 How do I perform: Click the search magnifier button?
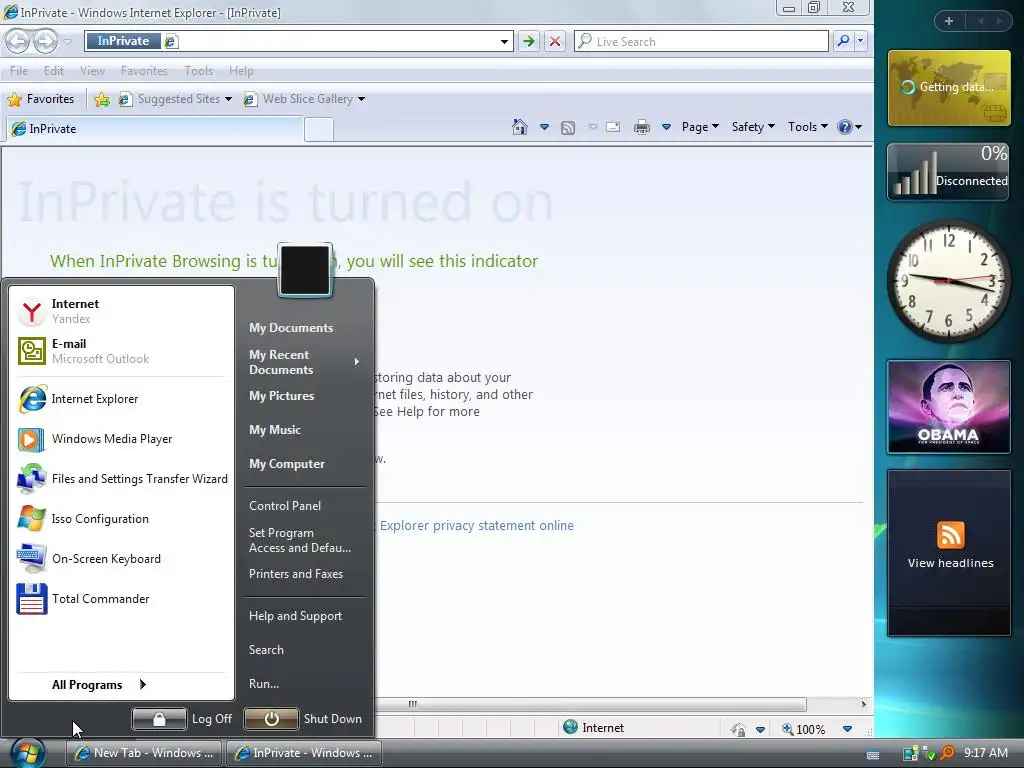843,41
